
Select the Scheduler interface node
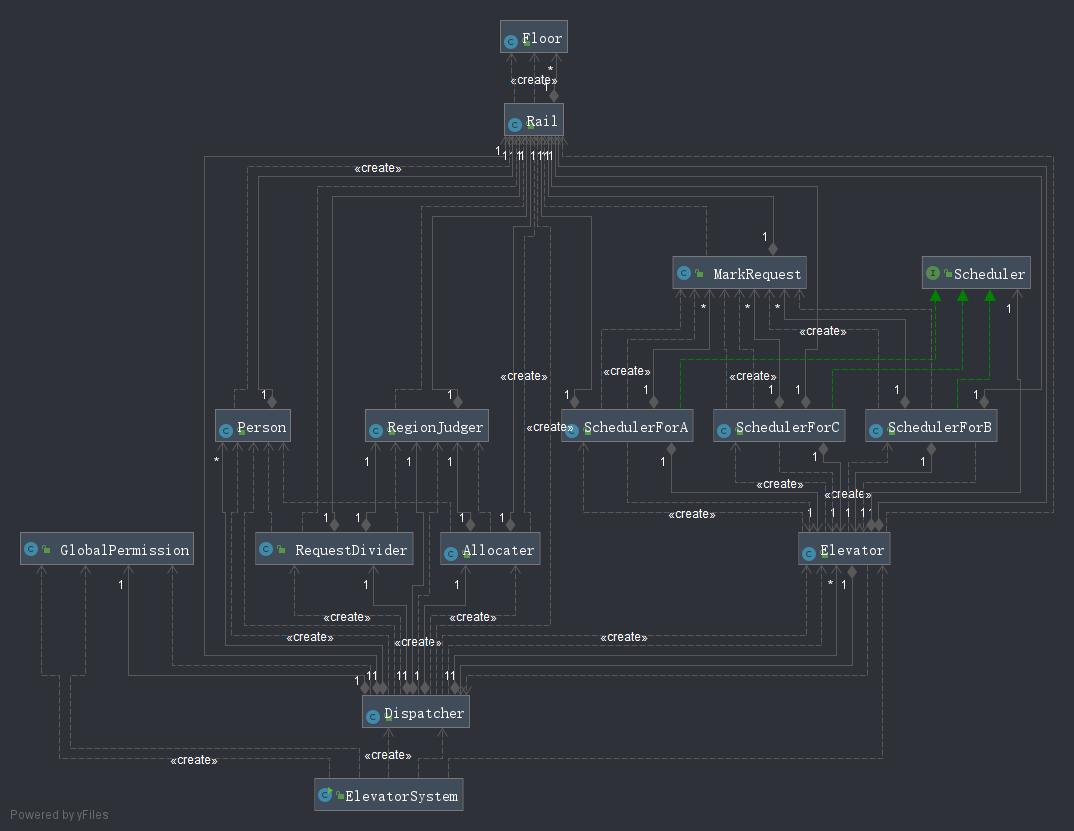coord(976,273)
